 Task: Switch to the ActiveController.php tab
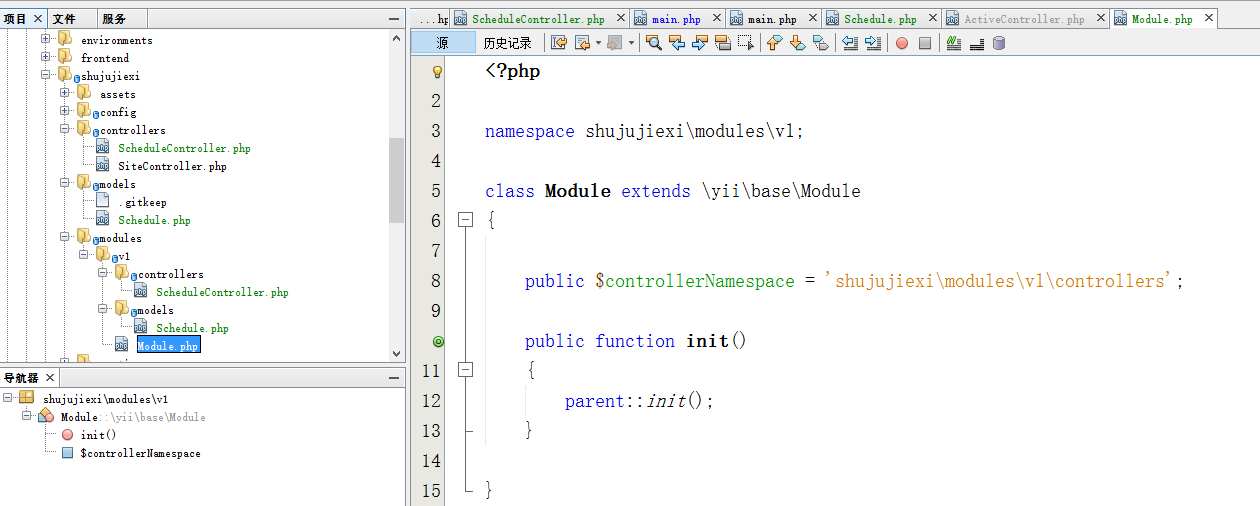click(x=1024, y=19)
